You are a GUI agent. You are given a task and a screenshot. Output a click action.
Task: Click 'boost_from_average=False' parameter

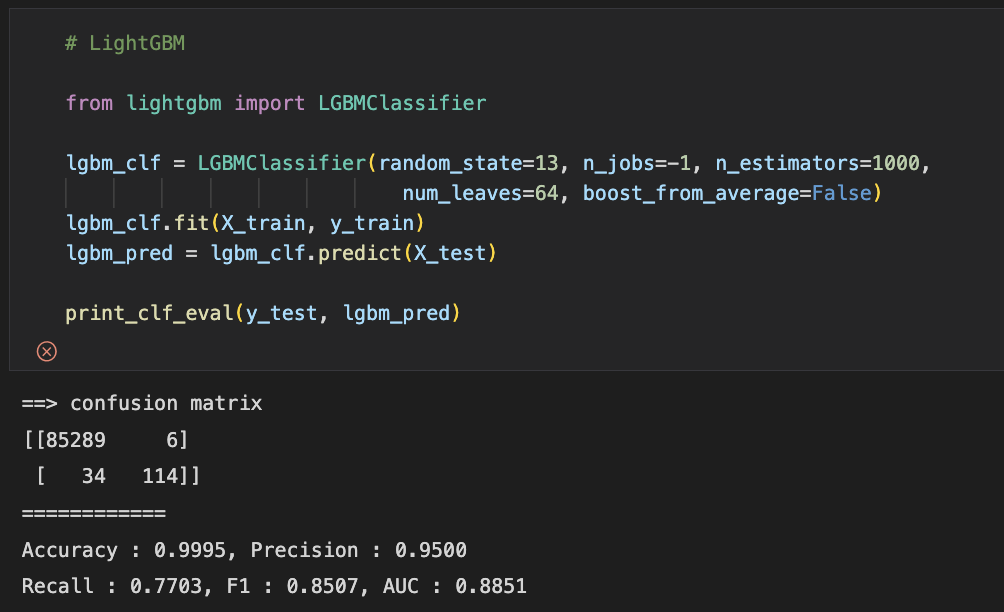[727, 193]
